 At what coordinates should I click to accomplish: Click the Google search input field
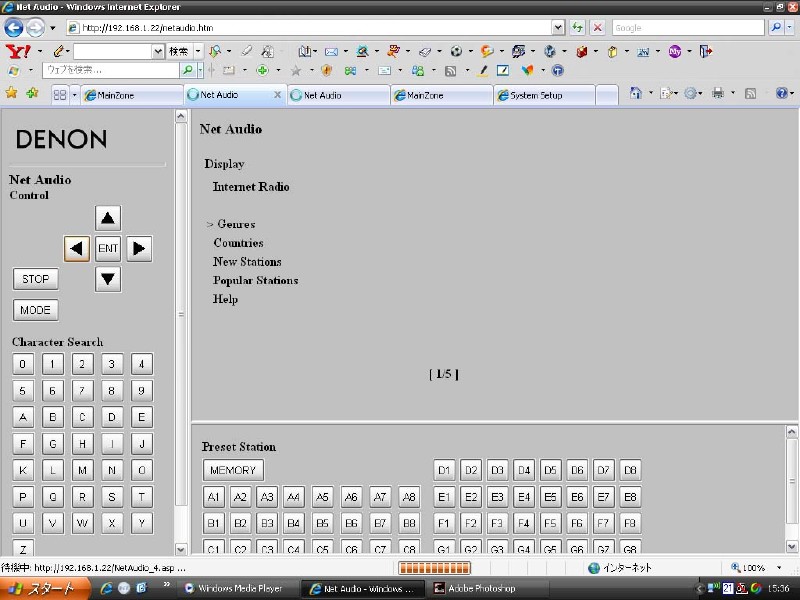point(688,28)
